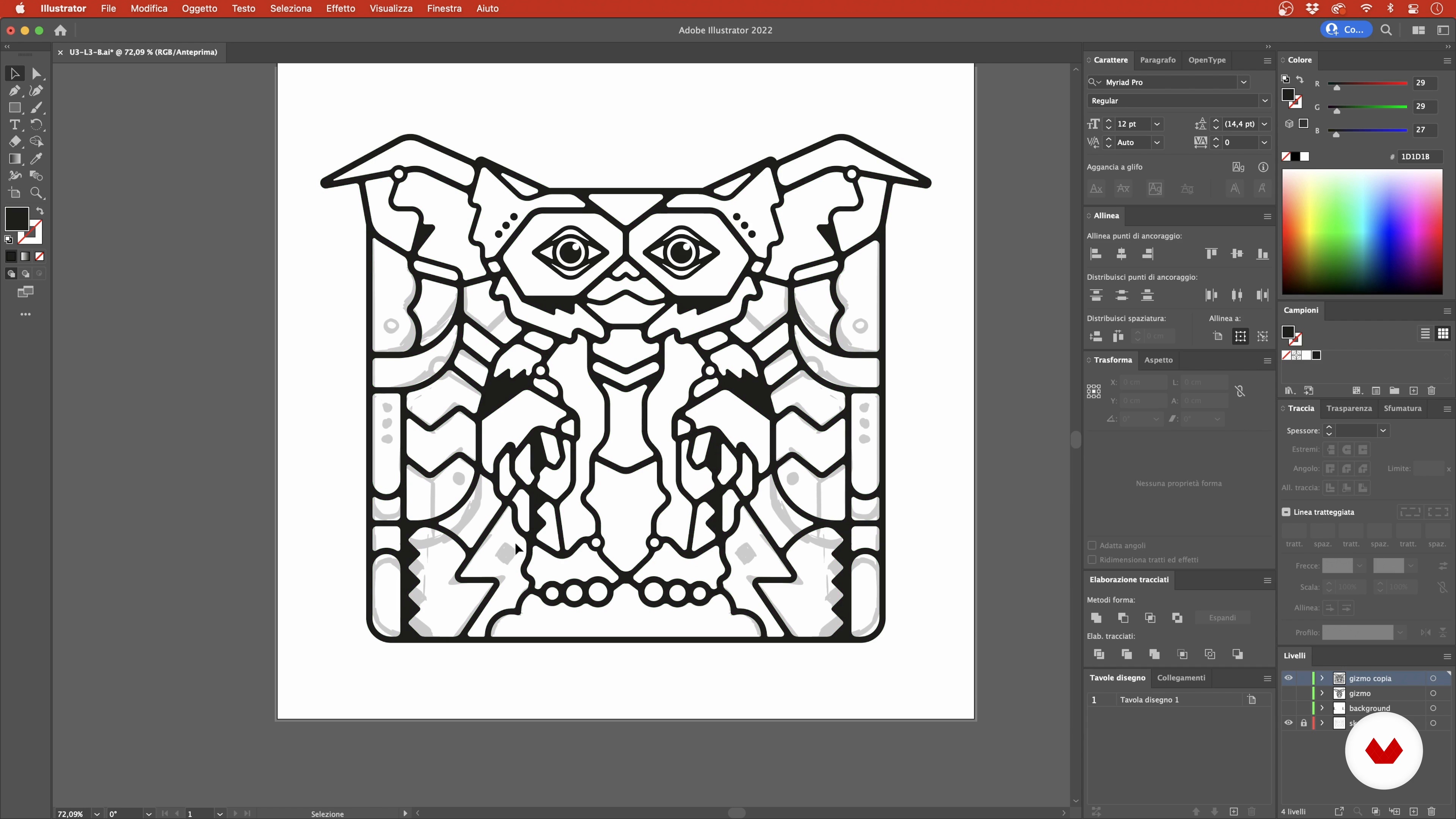This screenshot has width=1456, height=819.
Task: Open the Edit Toolbar three dots
Action: pos(25,314)
